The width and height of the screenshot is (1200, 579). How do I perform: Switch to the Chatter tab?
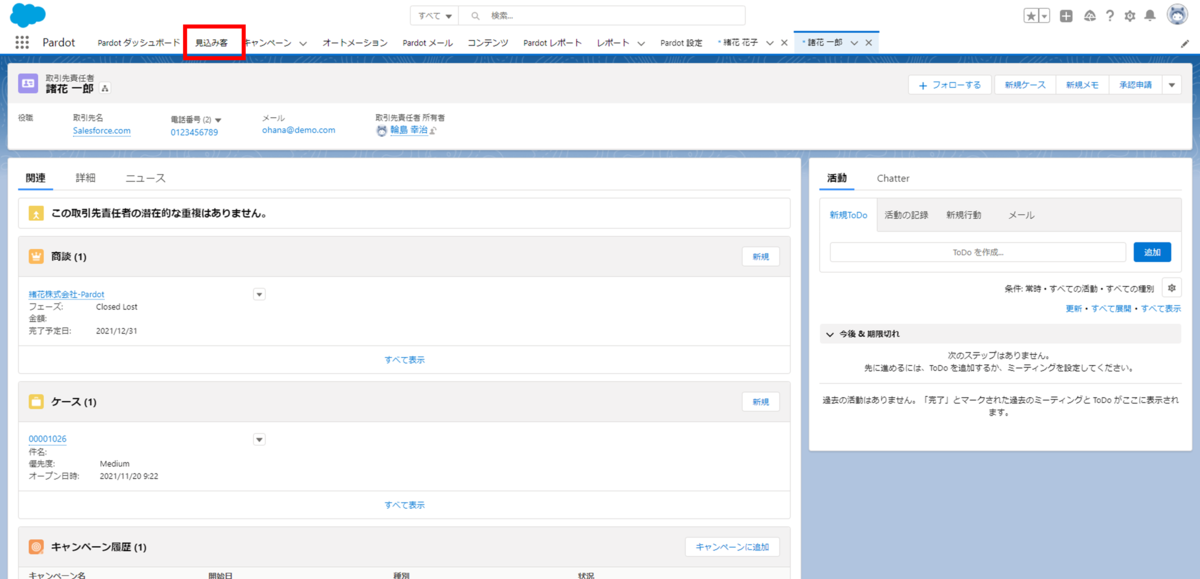pos(893,178)
